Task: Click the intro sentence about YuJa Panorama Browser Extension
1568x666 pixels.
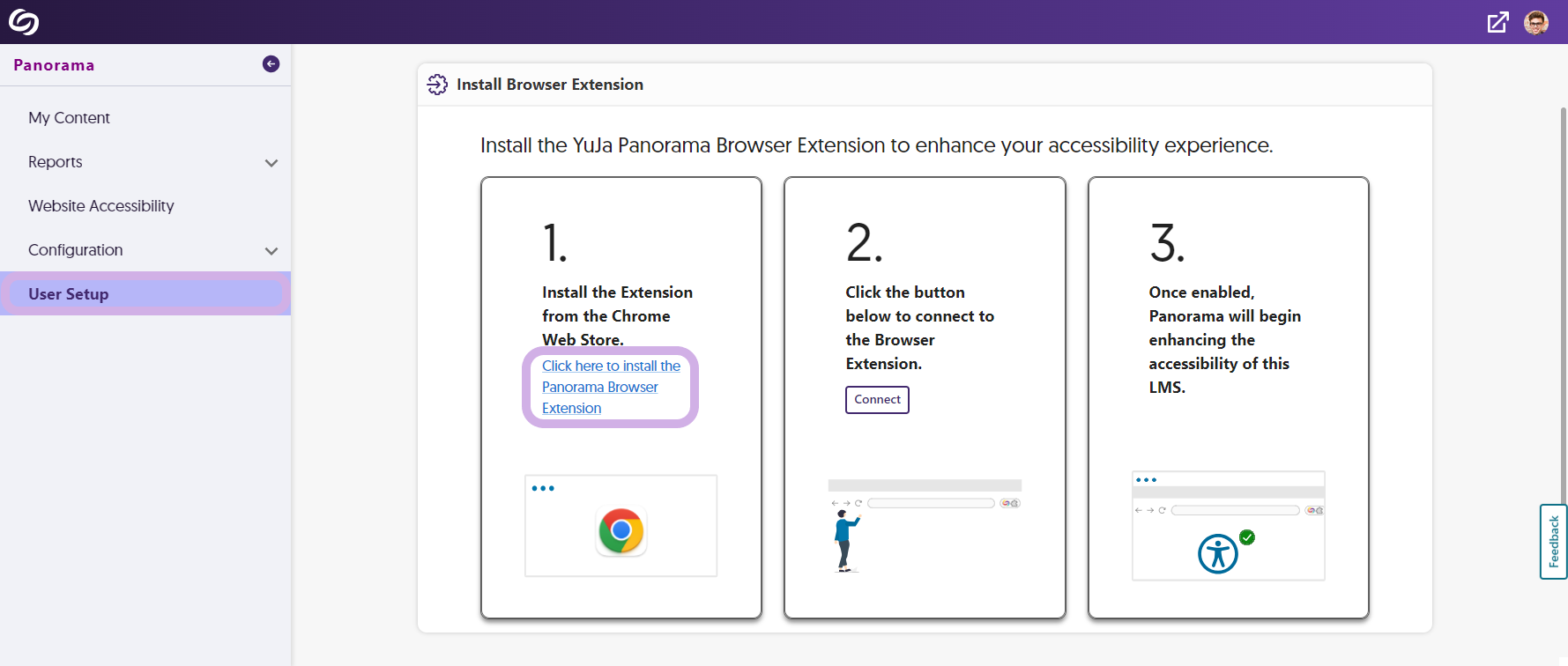Action: [876, 145]
